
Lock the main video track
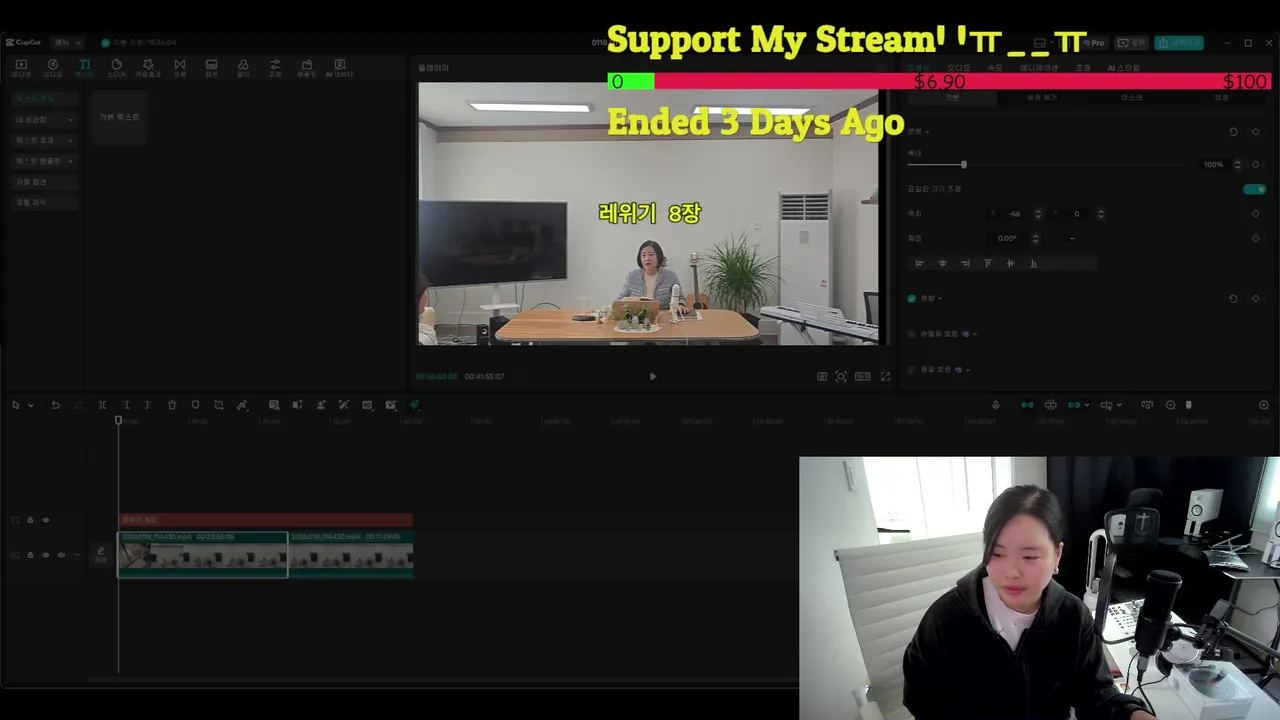[30, 554]
